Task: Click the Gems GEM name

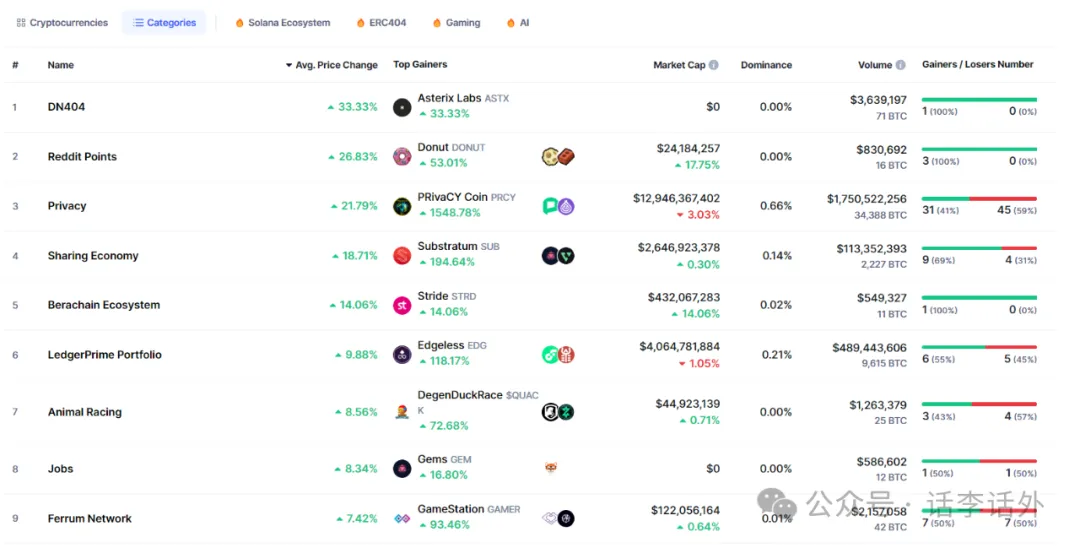Action: [444, 459]
